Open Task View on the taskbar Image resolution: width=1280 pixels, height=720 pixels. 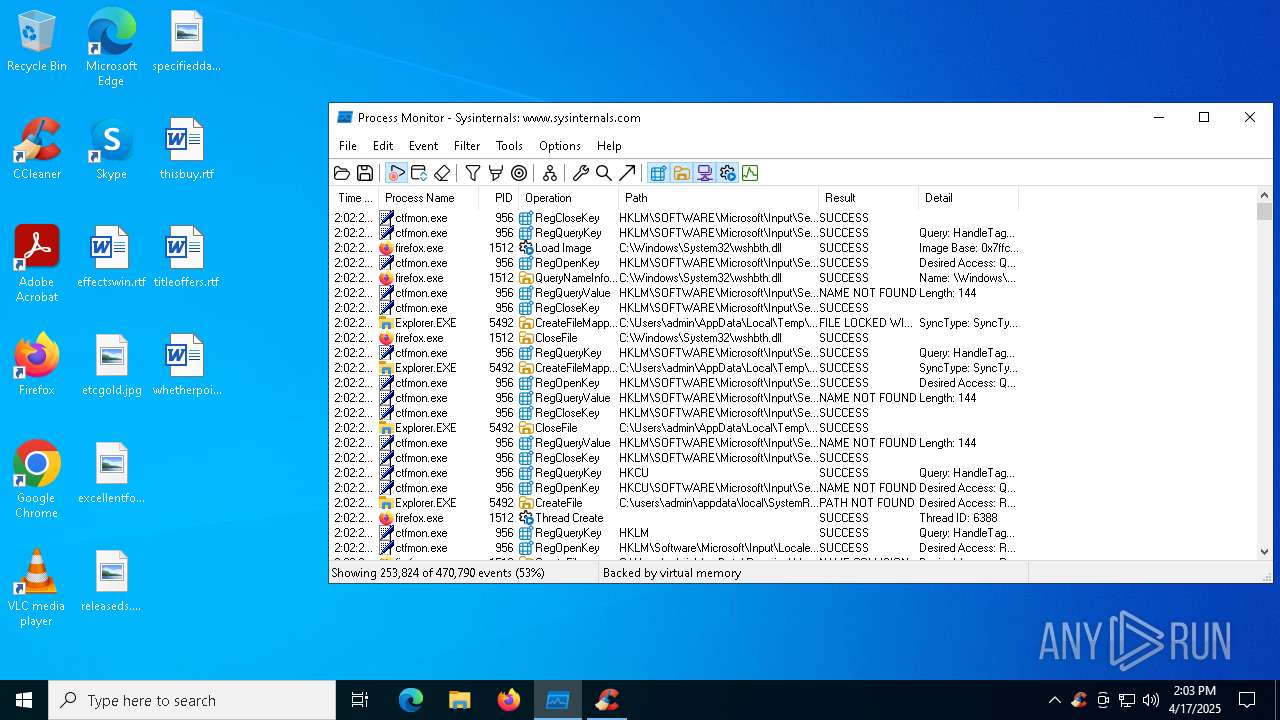click(360, 700)
